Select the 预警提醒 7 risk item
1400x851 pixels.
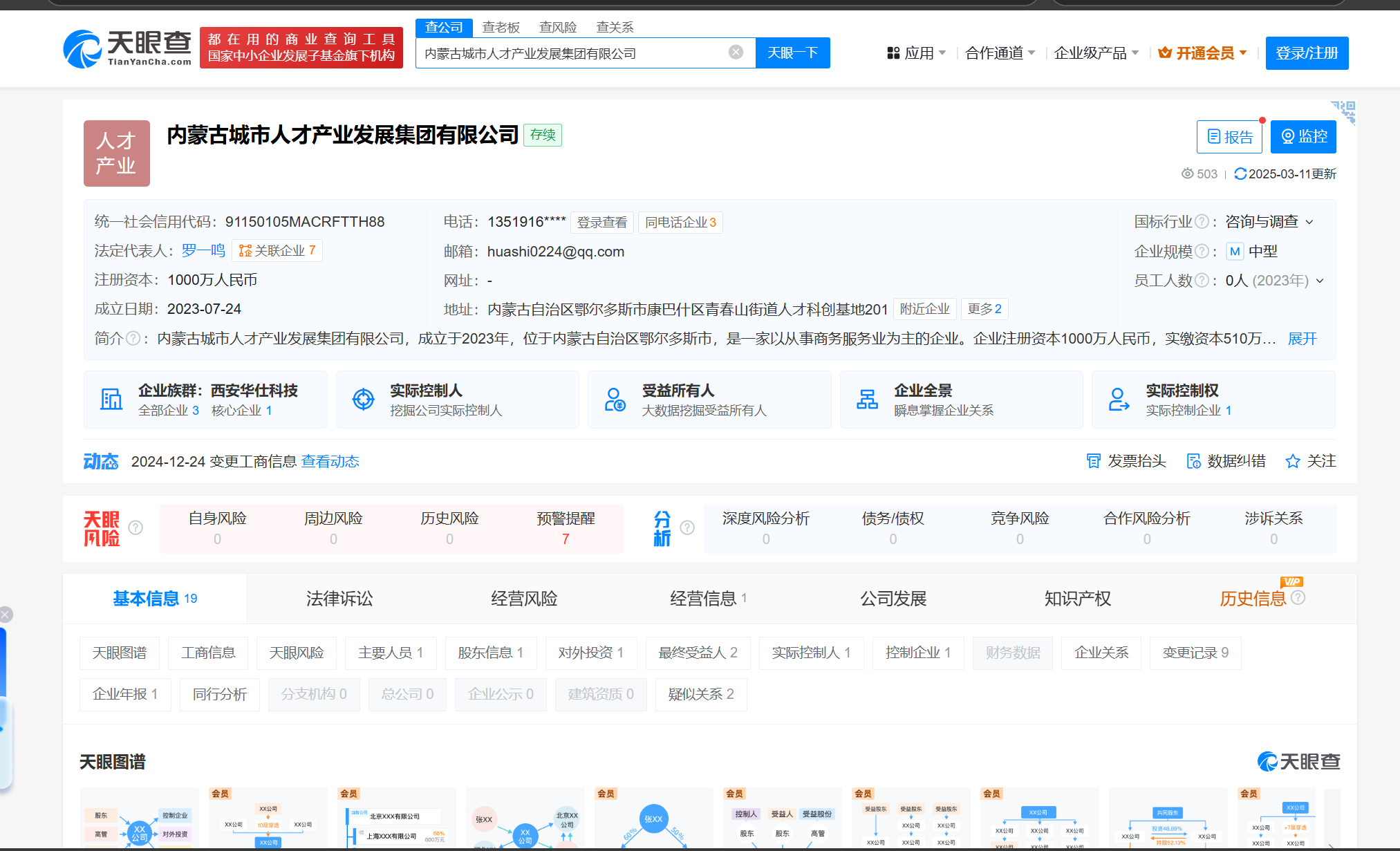pos(566,528)
